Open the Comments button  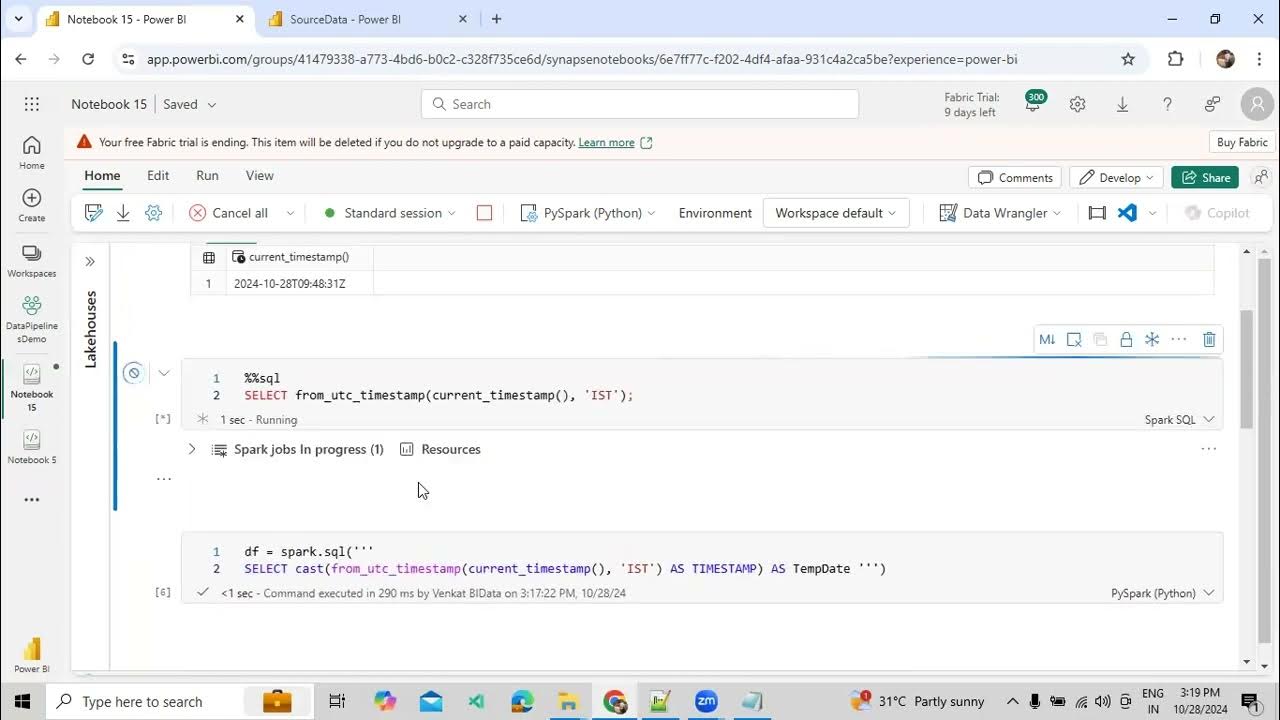[1015, 177]
